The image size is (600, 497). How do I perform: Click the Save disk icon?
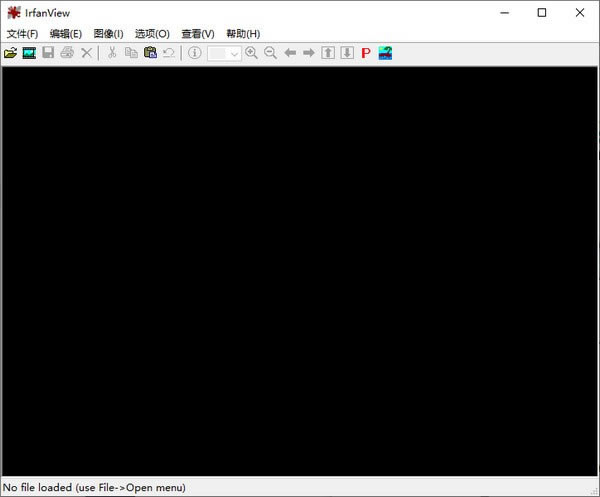(x=48, y=53)
